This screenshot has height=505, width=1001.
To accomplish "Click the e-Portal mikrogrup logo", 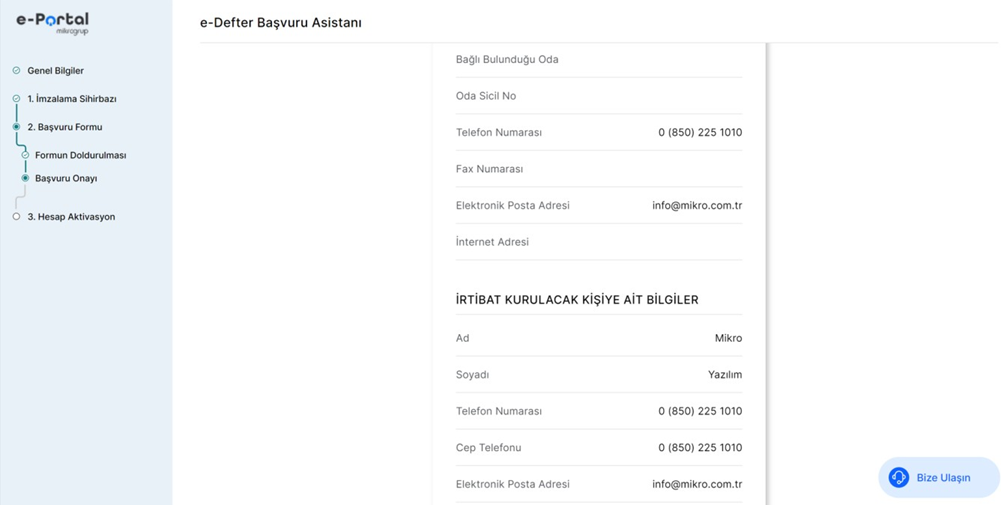I will coord(52,22).
